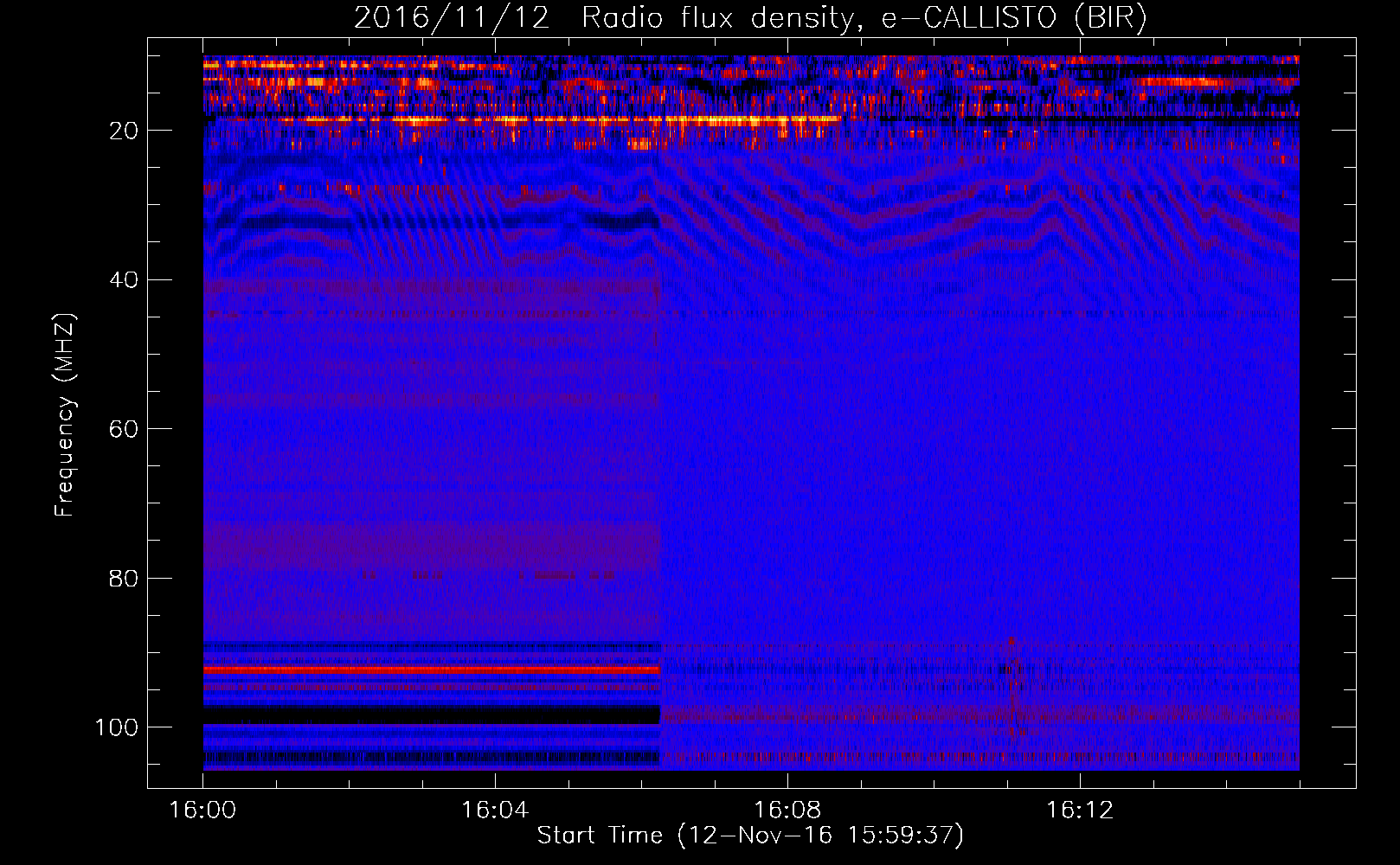The width and height of the screenshot is (1400, 865).
Task: Select the y-axis label 'Frequency (MHZ)'
Action: pyautogui.click(x=65, y=415)
